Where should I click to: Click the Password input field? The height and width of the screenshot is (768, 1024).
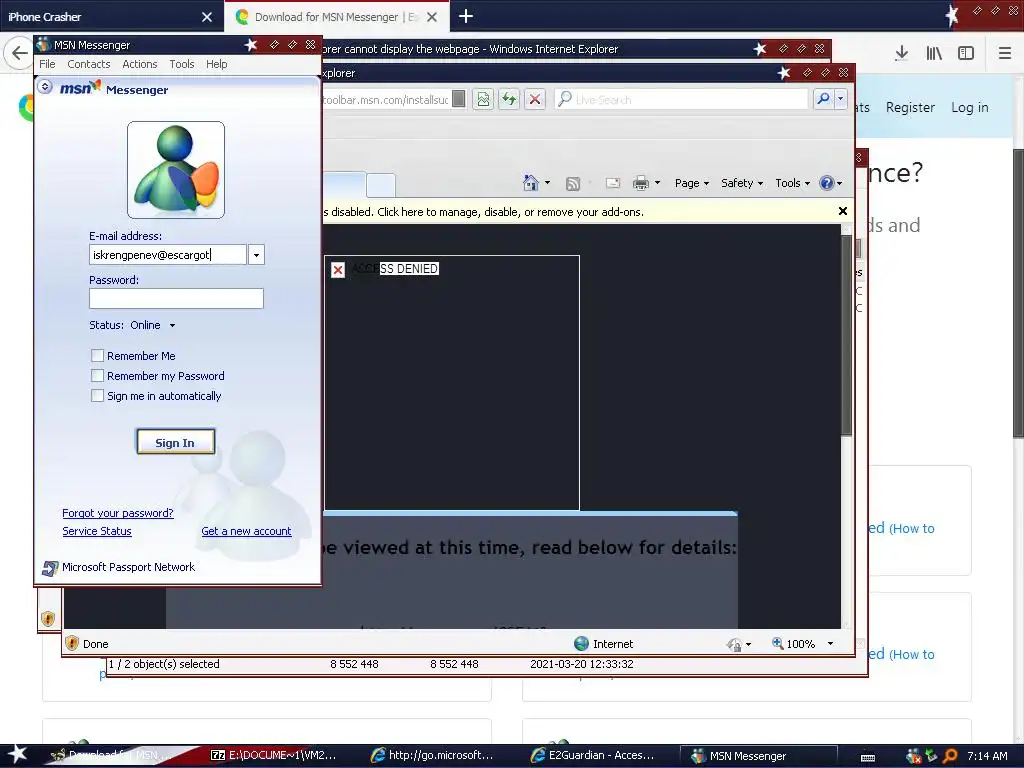pyautogui.click(x=176, y=298)
